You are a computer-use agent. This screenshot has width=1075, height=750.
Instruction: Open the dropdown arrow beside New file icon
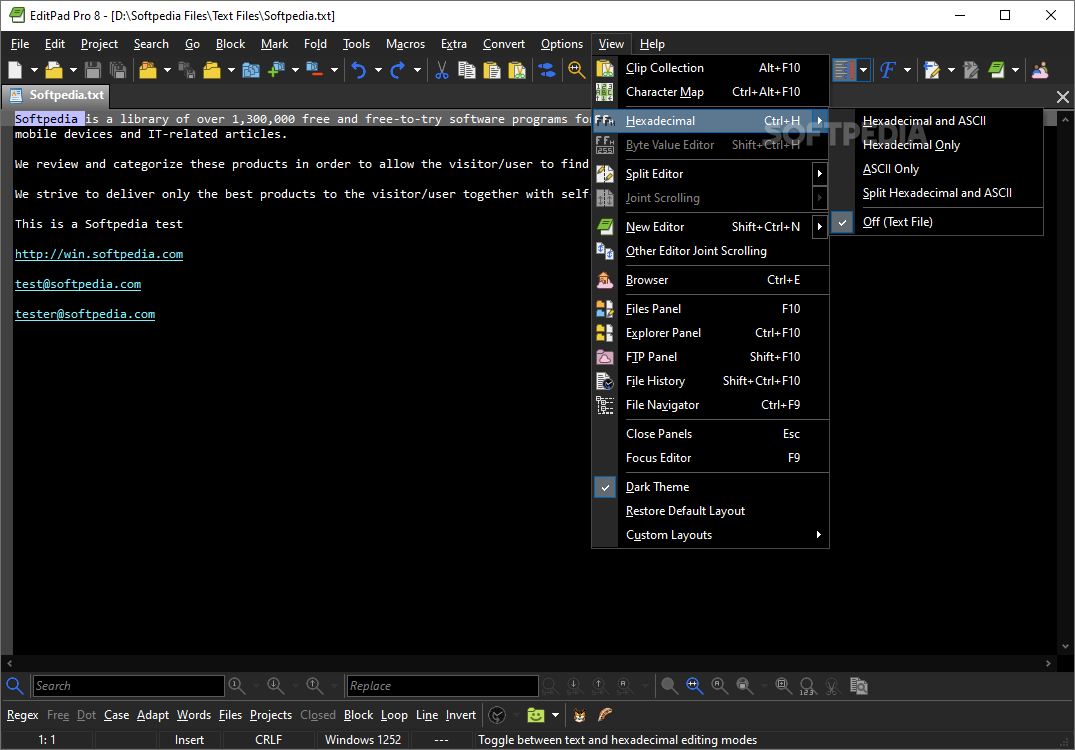34,70
